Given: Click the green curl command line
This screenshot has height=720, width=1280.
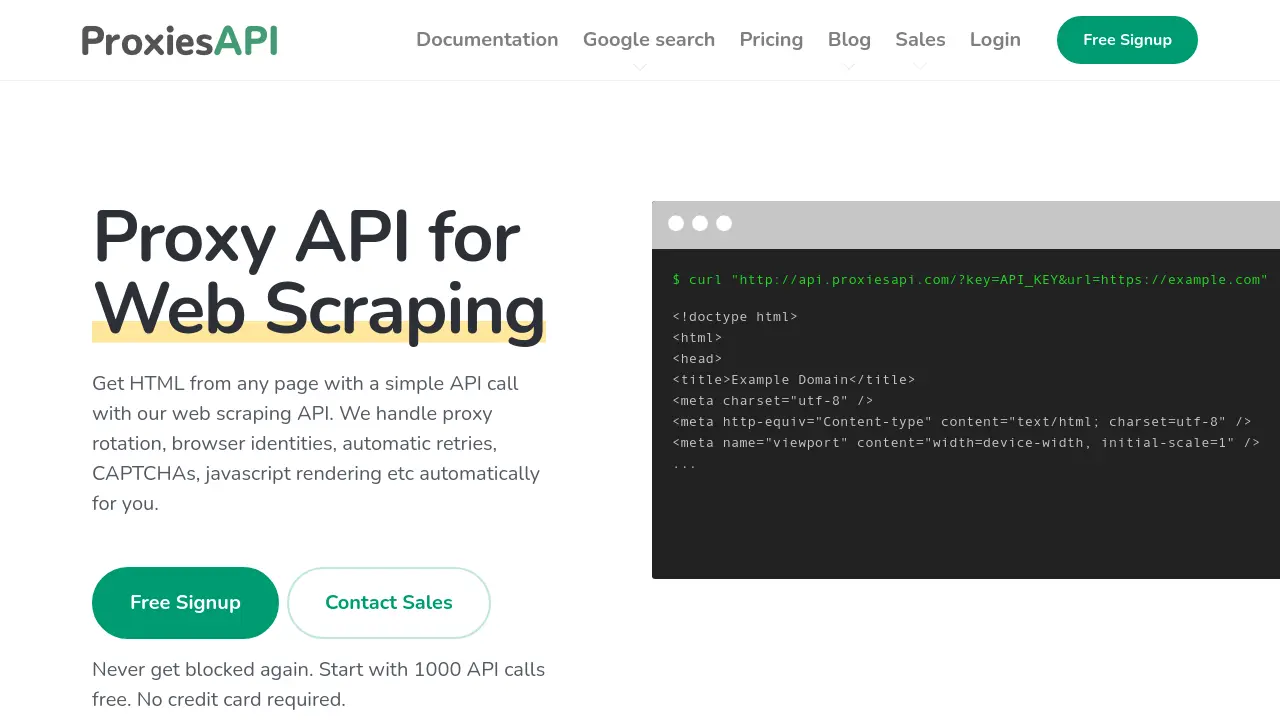Looking at the screenshot, I should pos(970,280).
